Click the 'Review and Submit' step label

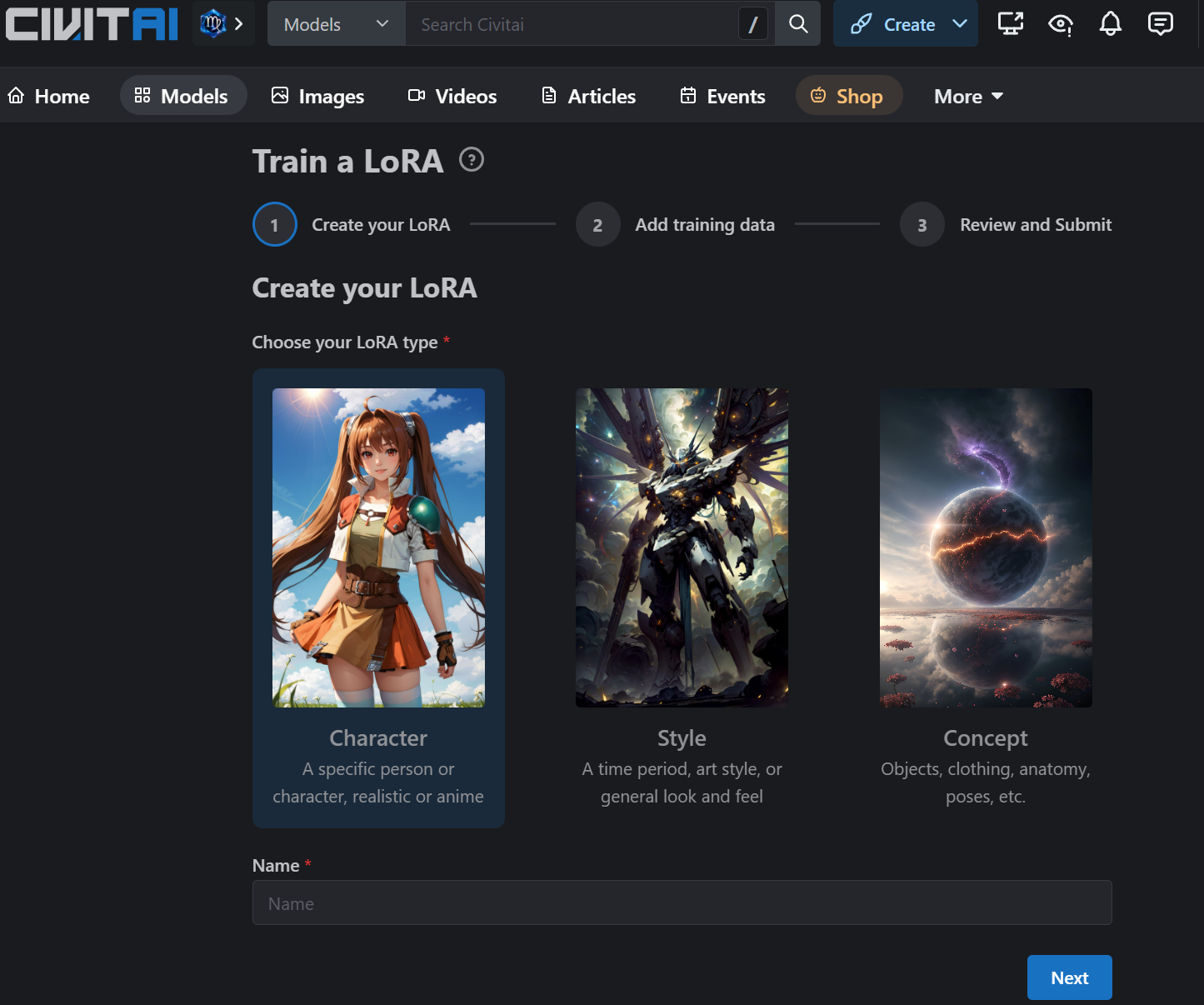(x=1036, y=224)
